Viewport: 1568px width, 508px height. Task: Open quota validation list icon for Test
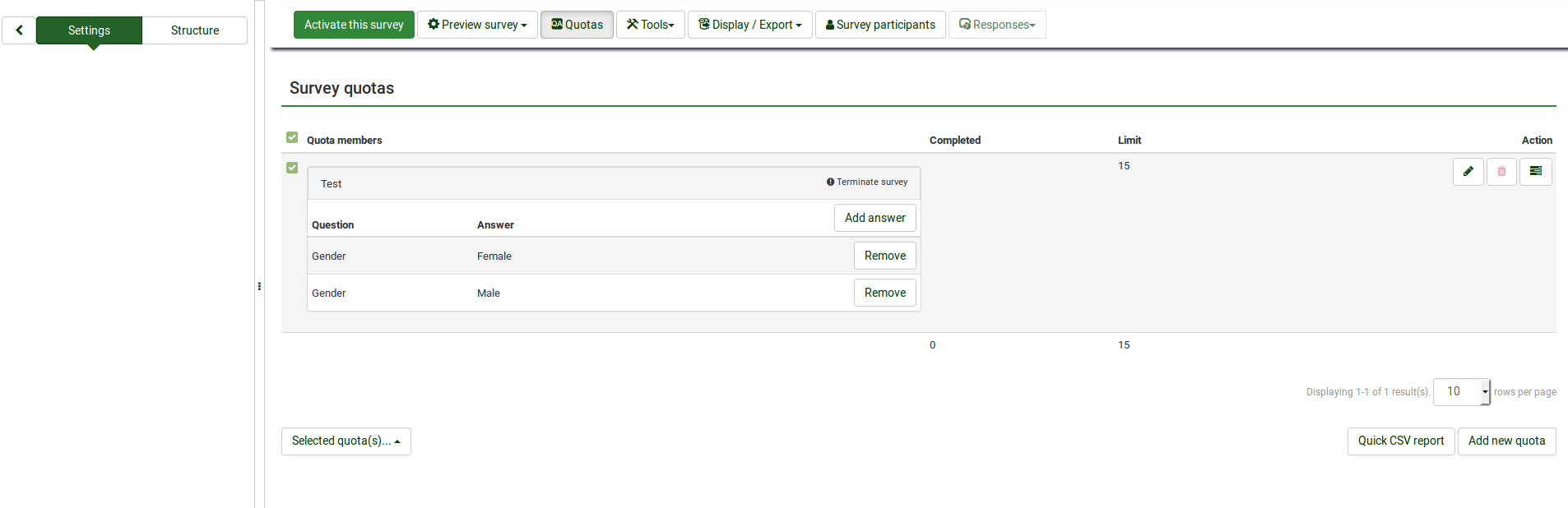[1535, 172]
